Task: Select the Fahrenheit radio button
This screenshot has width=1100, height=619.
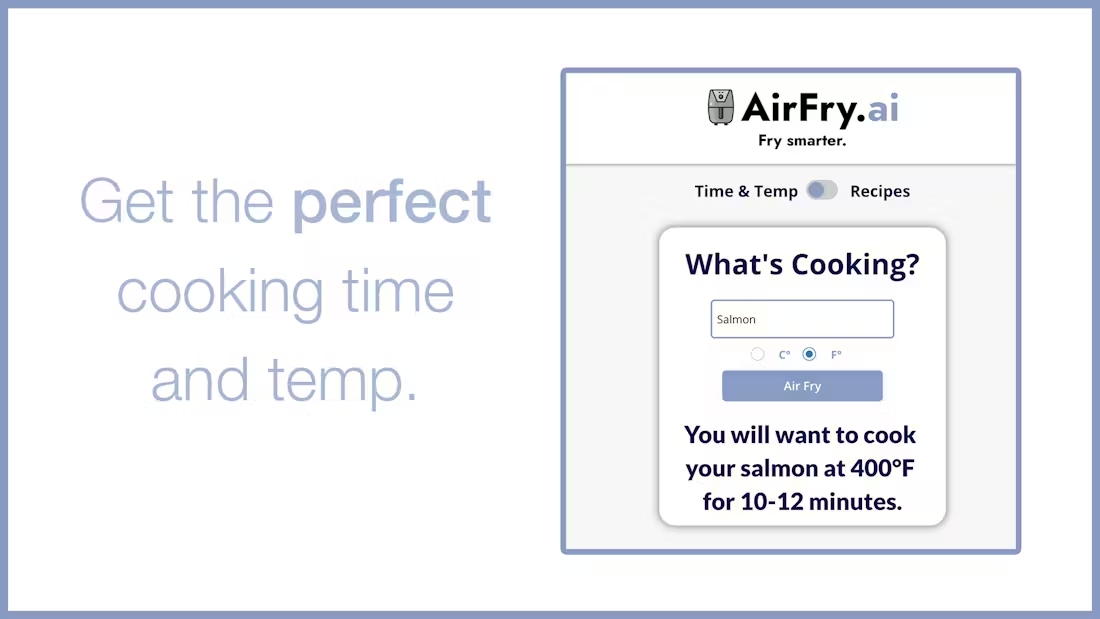Action: [x=809, y=354]
